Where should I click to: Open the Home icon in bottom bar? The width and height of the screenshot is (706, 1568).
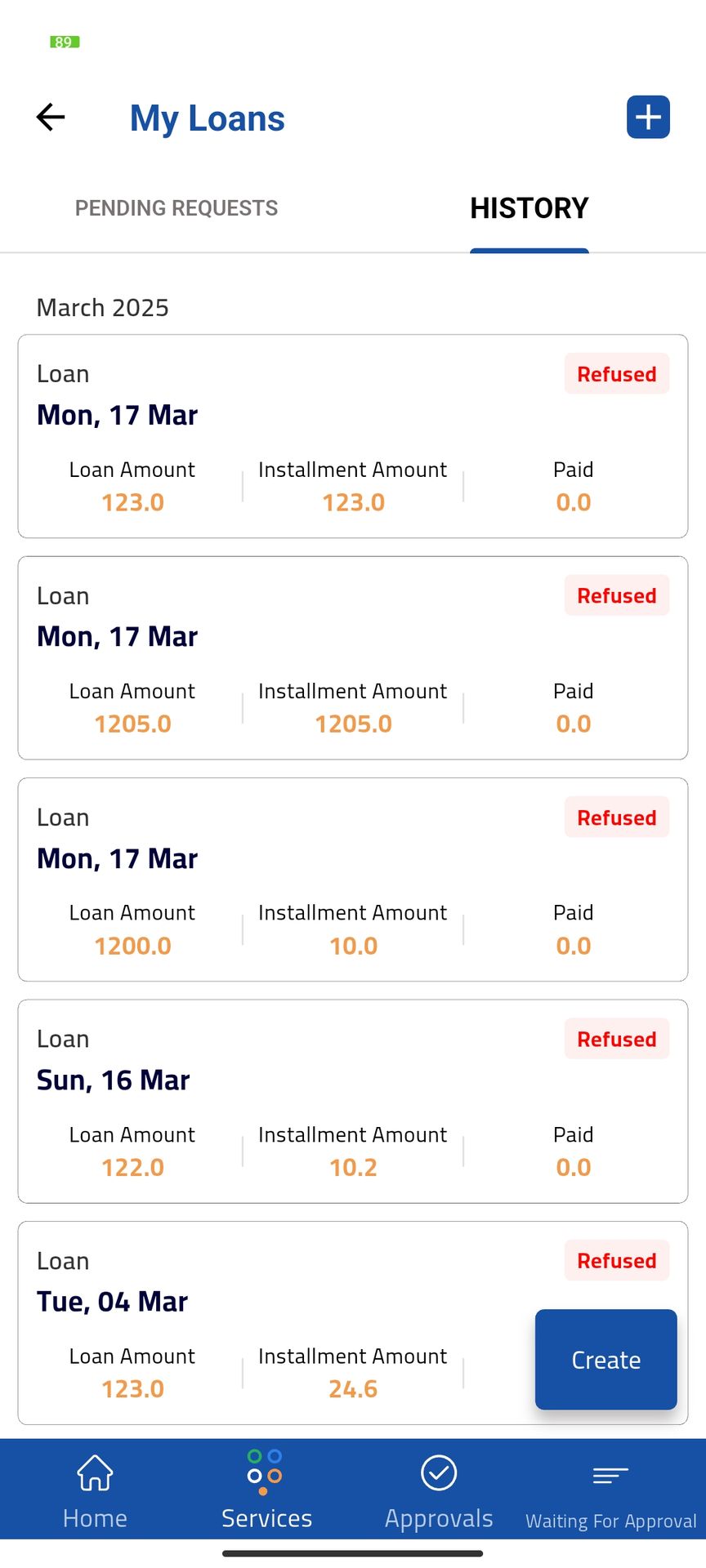point(95,1474)
